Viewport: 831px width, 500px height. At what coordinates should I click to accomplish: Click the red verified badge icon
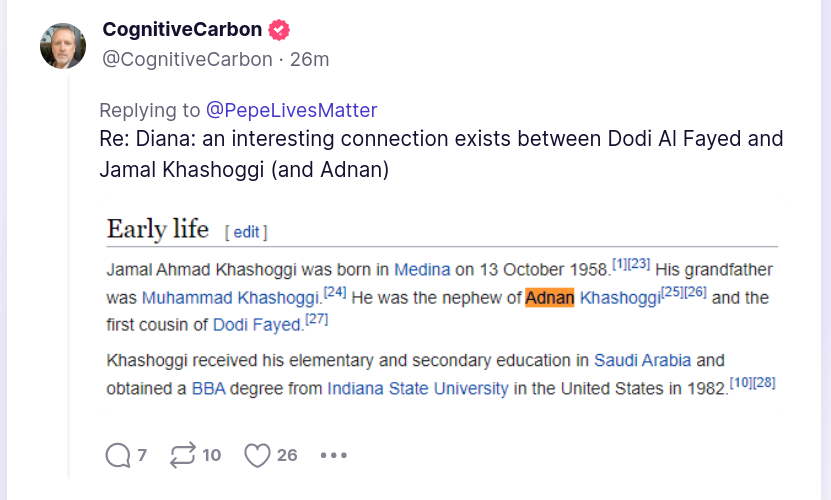tap(281, 29)
